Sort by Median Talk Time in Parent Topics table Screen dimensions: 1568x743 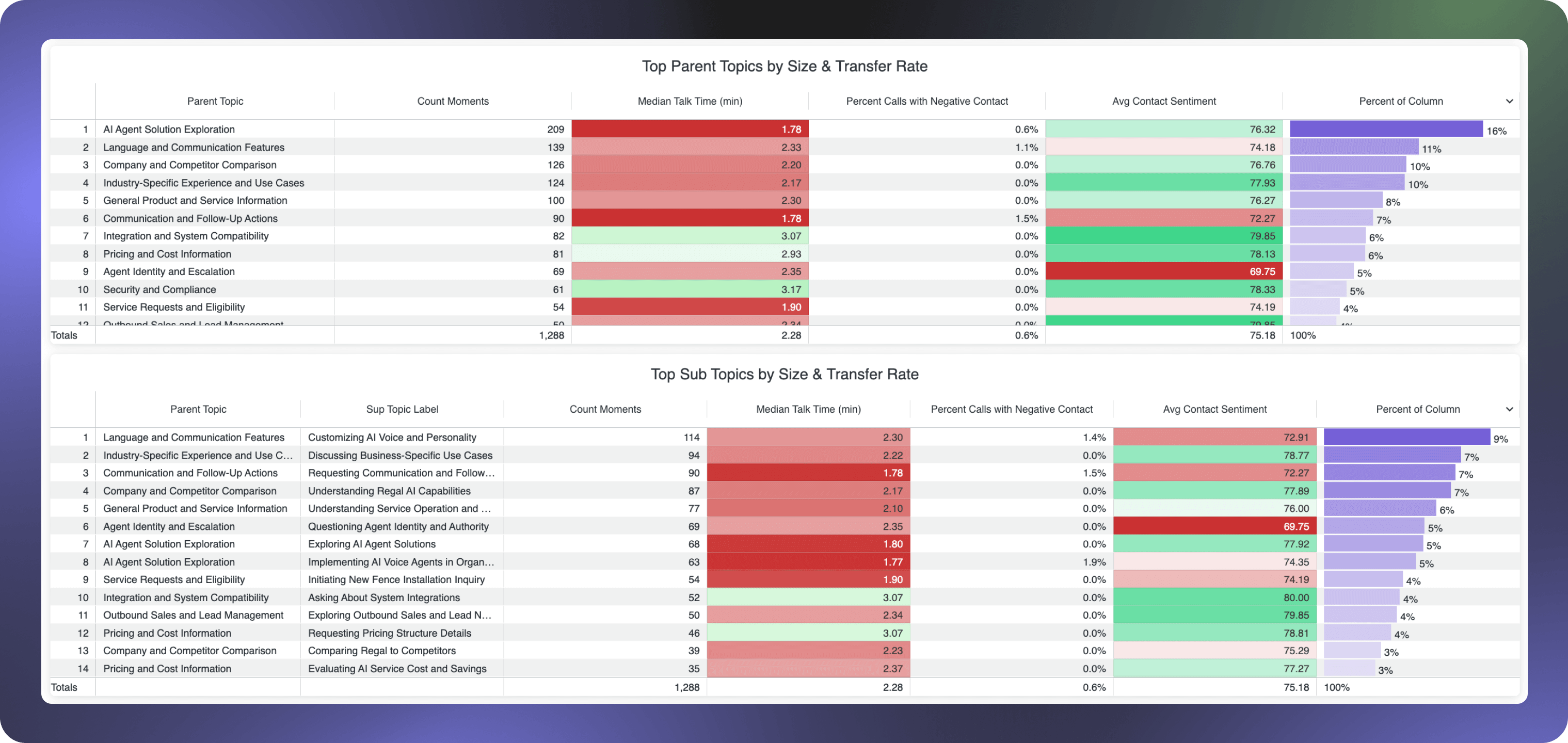[x=690, y=101]
